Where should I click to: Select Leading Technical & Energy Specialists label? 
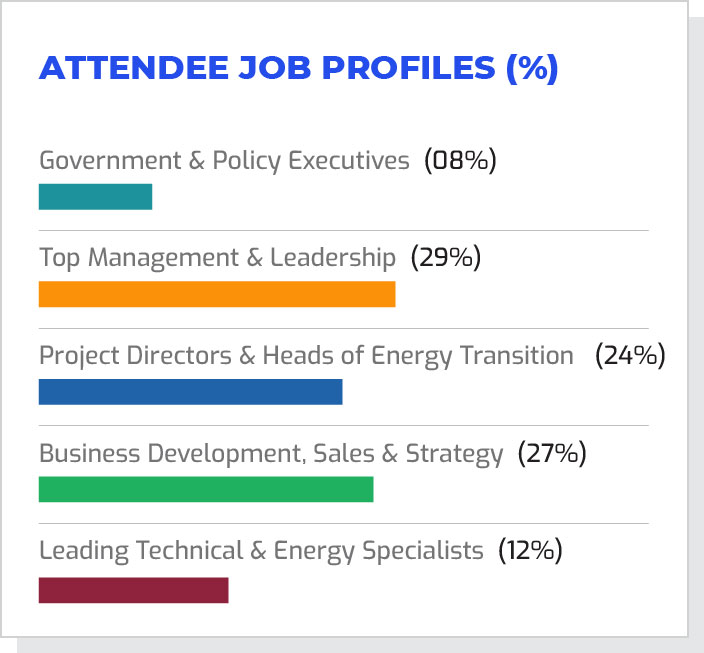pos(261,551)
